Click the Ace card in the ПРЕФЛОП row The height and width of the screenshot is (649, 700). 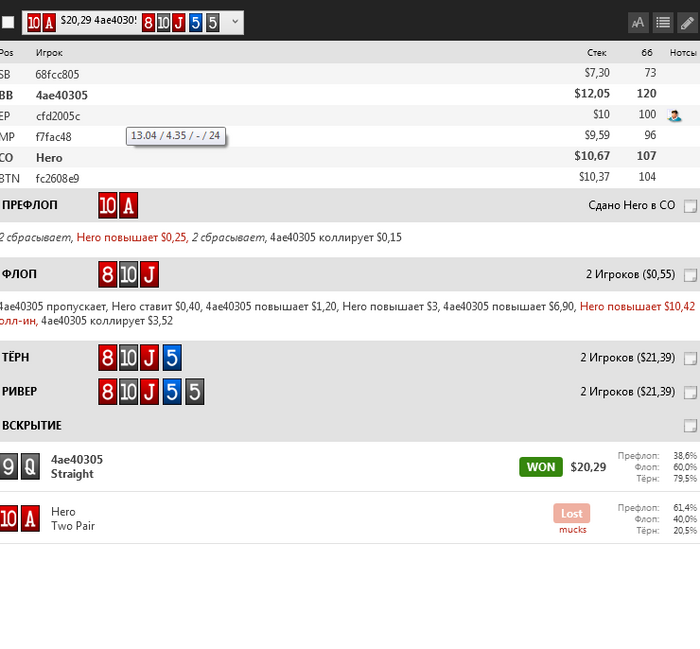click(129, 205)
